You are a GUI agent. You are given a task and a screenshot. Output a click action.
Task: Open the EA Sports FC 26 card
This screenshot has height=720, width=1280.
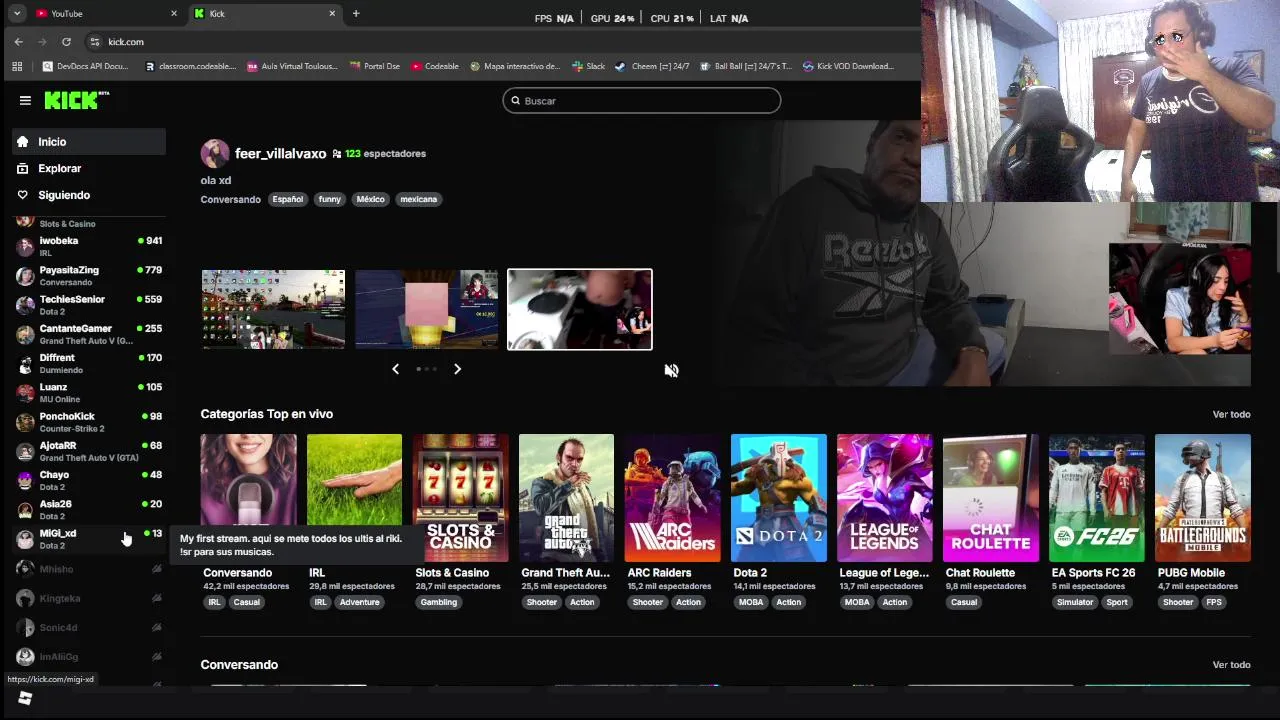(1097, 498)
